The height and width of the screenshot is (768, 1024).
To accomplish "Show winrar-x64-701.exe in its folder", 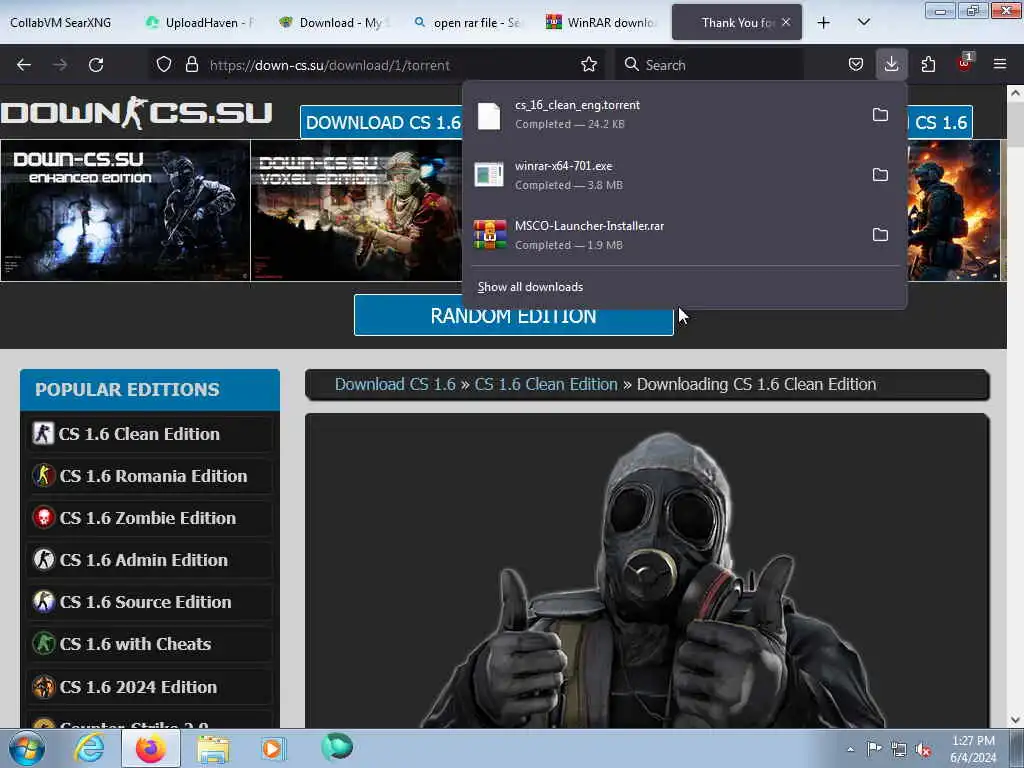I will [880, 175].
